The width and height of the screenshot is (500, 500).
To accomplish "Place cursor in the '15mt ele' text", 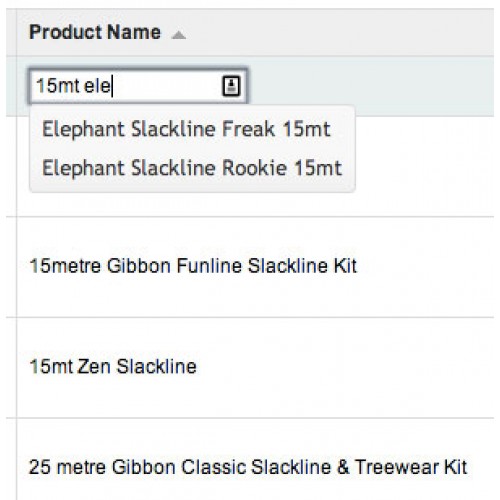I will [x=73, y=86].
